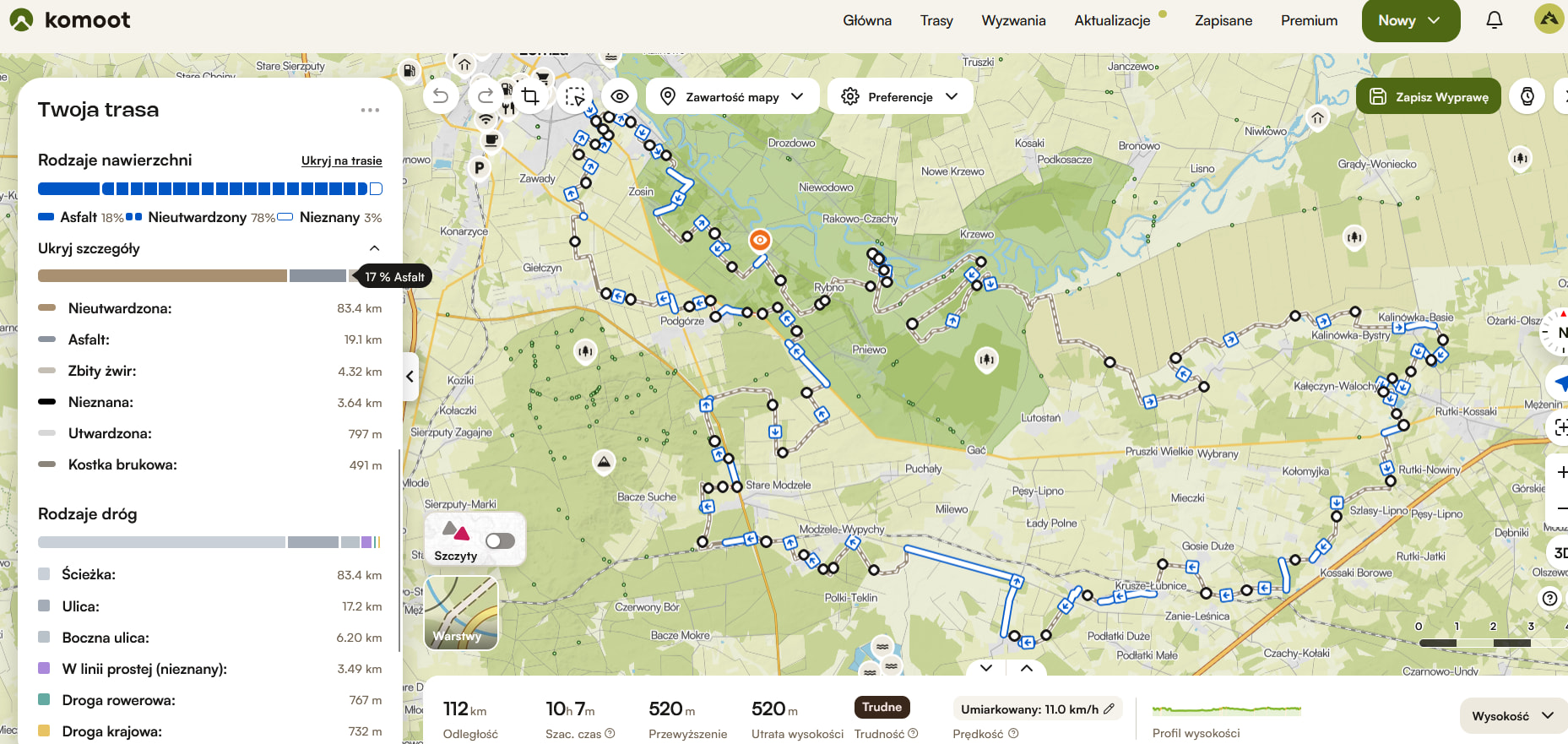Click the Trudne difficulty badge

click(882, 708)
